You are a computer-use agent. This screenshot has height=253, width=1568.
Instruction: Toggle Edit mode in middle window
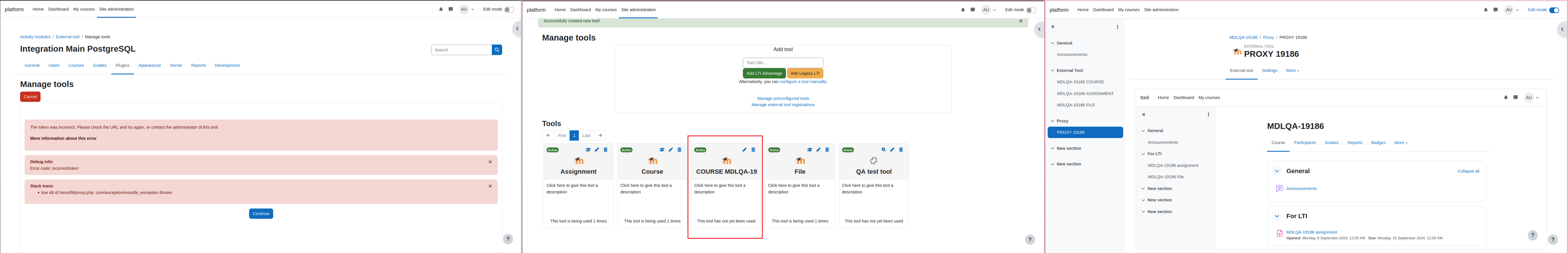(x=1031, y=10)
